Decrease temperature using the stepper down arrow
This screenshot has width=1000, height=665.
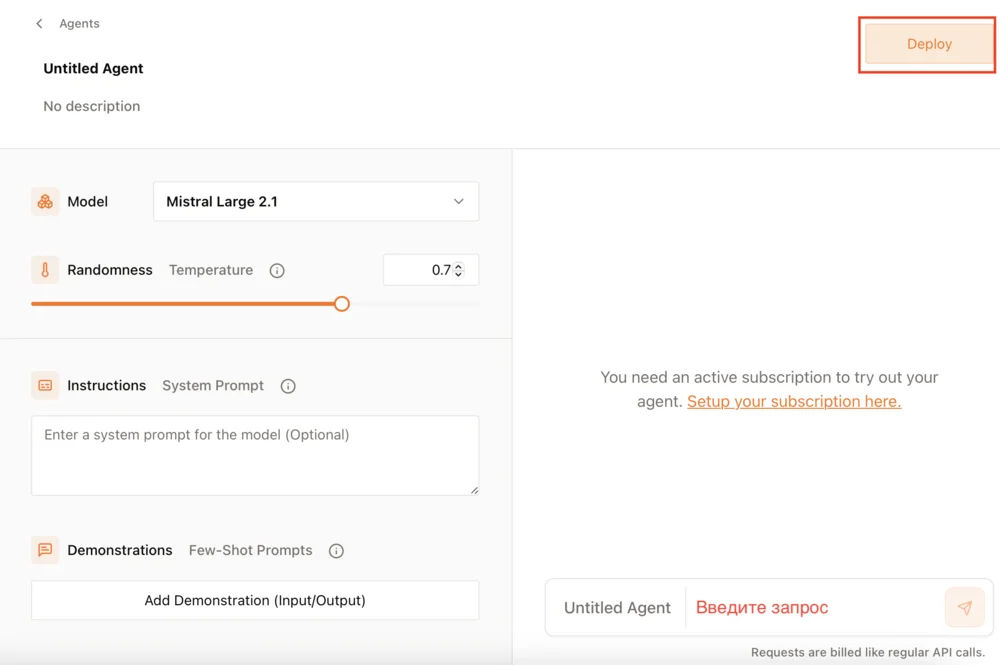pyautogui.click(x=459, y=274)
